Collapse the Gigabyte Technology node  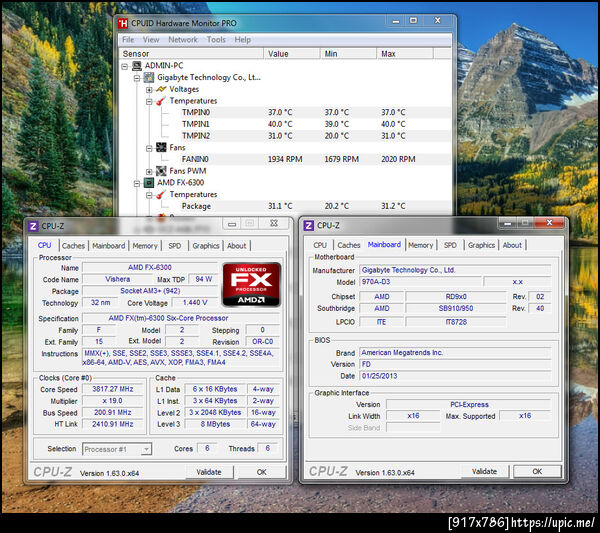(x=137, y=78)
